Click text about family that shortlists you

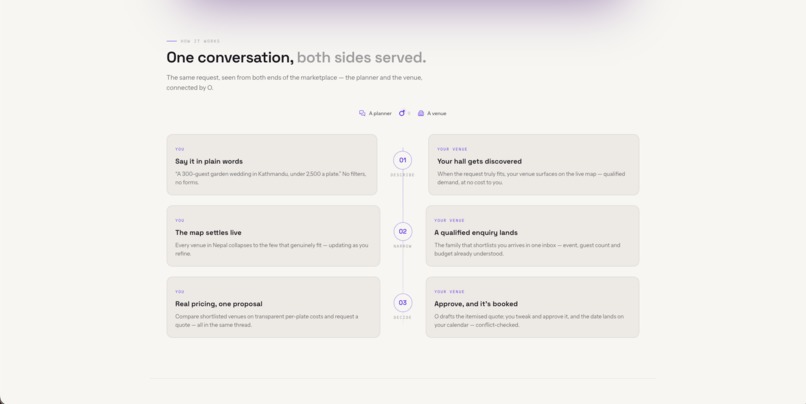coord(527,249)
